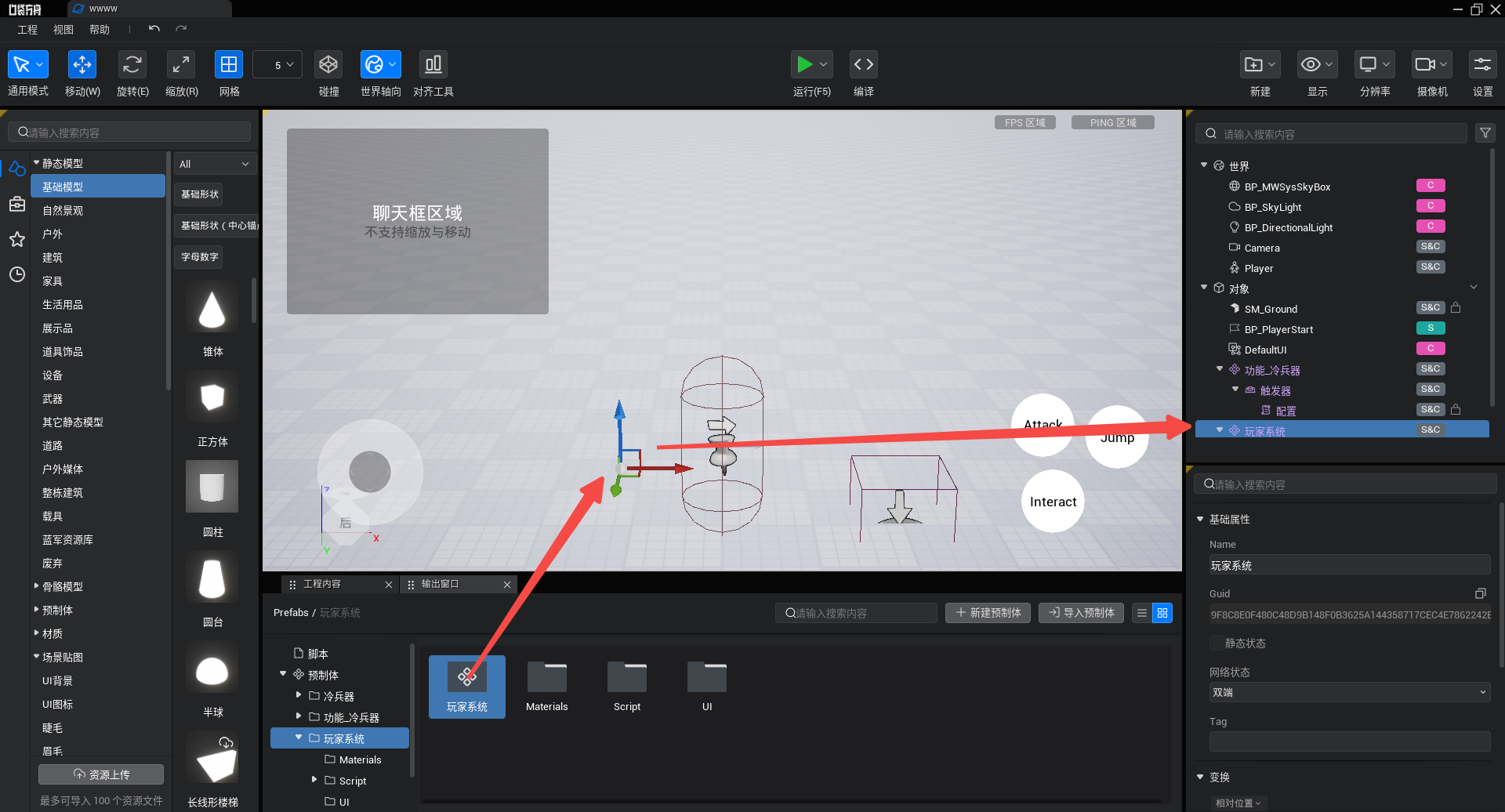Click the 导入预制体 button

tap(1081, 613)
